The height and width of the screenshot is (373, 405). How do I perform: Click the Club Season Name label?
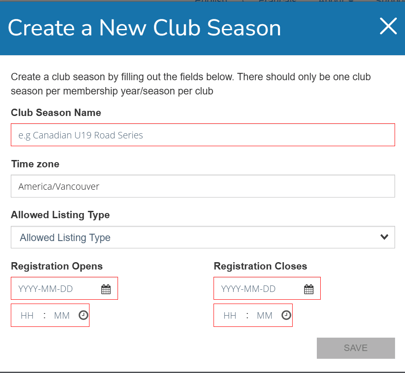[56, 113]
